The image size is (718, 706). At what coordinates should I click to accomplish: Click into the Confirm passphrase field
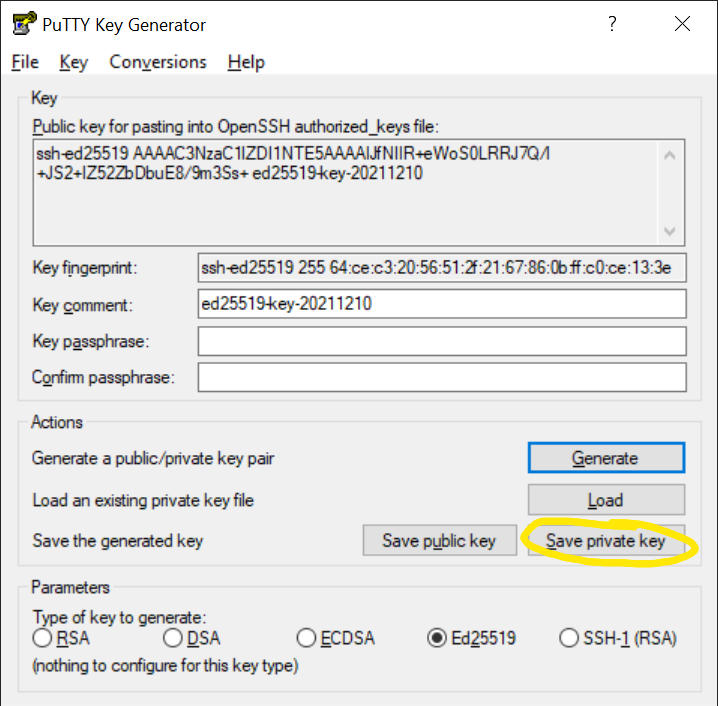pyautogui.click(x=442, y=377)
